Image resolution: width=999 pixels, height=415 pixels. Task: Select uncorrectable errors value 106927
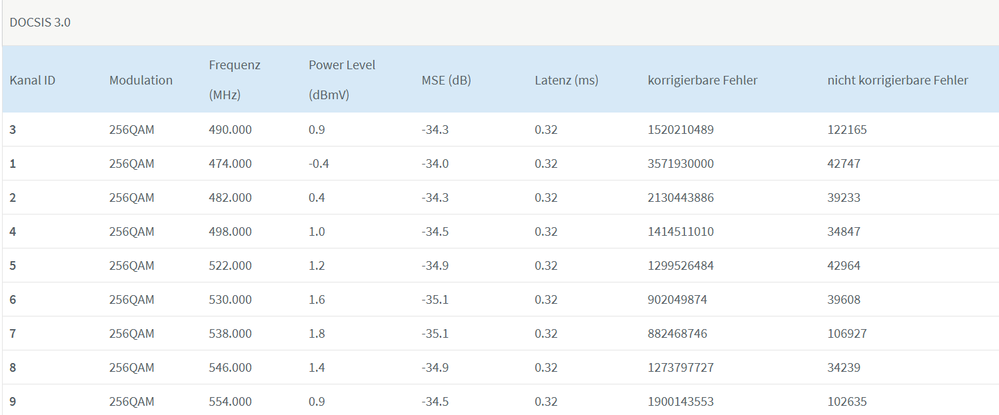(x=848, y=333)
